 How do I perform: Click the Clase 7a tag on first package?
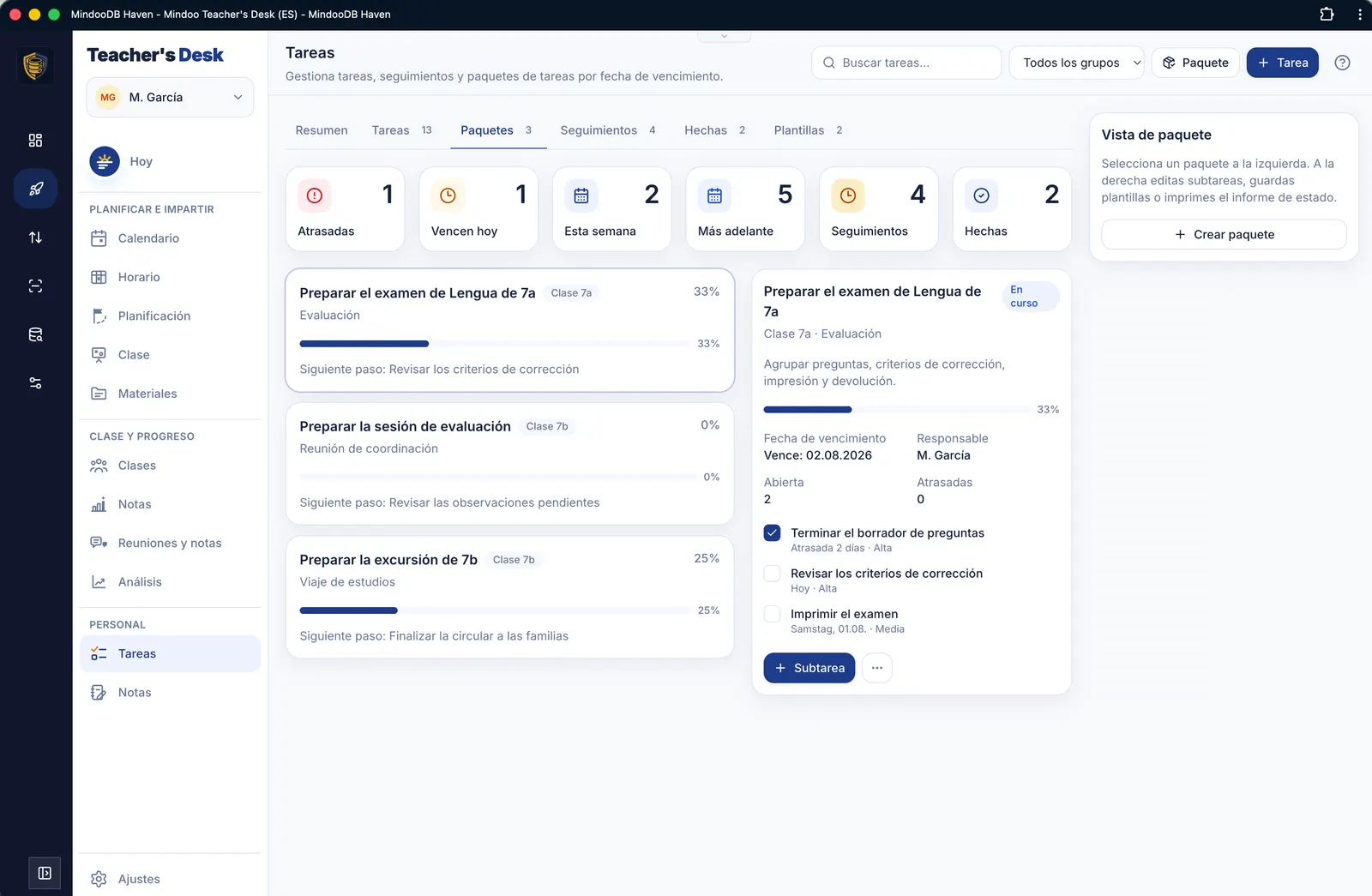(571, 293)
